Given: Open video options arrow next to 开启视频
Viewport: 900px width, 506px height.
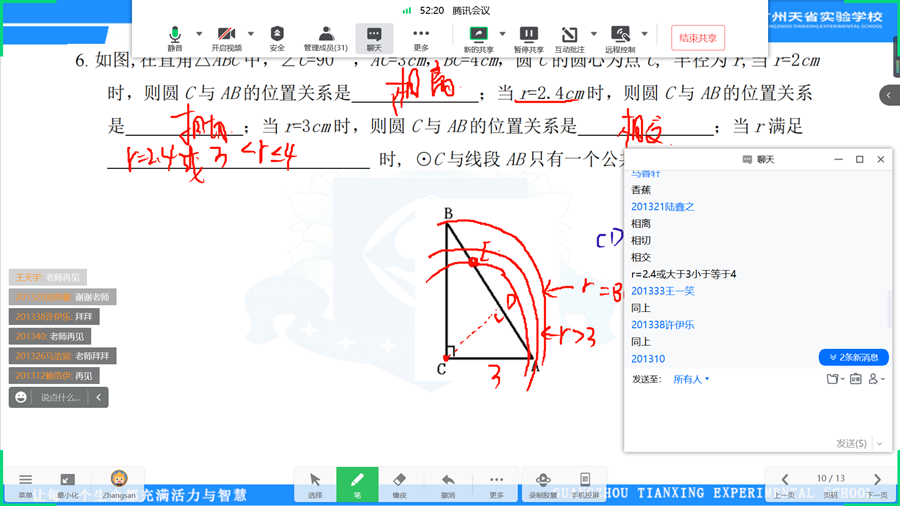Looking at the screenshot, I should pos(250,34).
